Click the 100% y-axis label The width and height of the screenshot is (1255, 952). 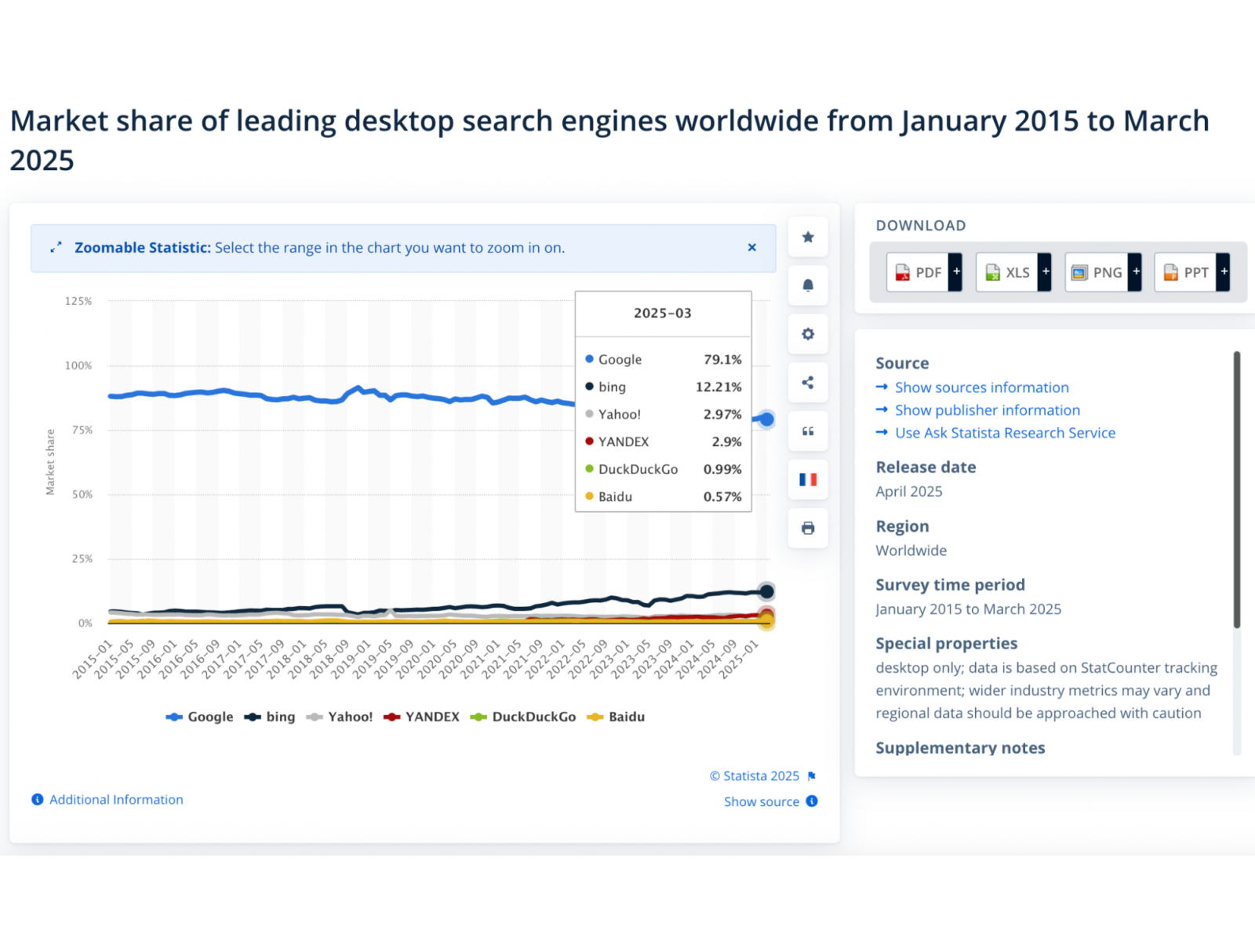[78, 365]
